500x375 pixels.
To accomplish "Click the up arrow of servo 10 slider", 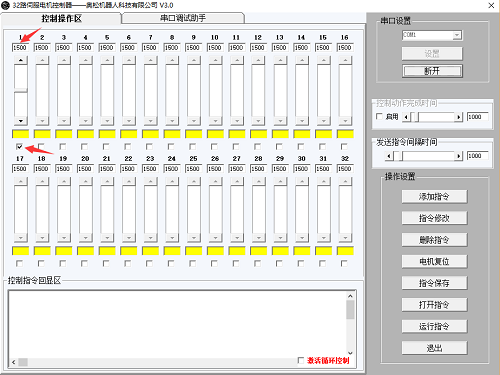I will tap(215, 60).
